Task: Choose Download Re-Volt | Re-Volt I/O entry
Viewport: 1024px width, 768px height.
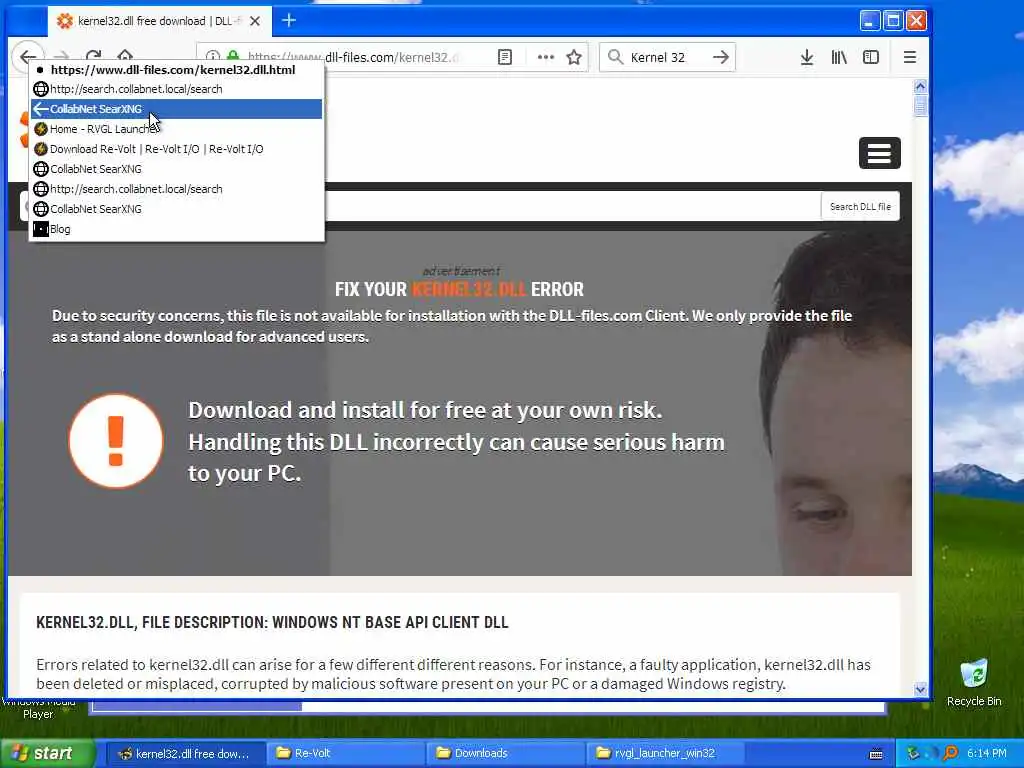Action: [177, 149]
